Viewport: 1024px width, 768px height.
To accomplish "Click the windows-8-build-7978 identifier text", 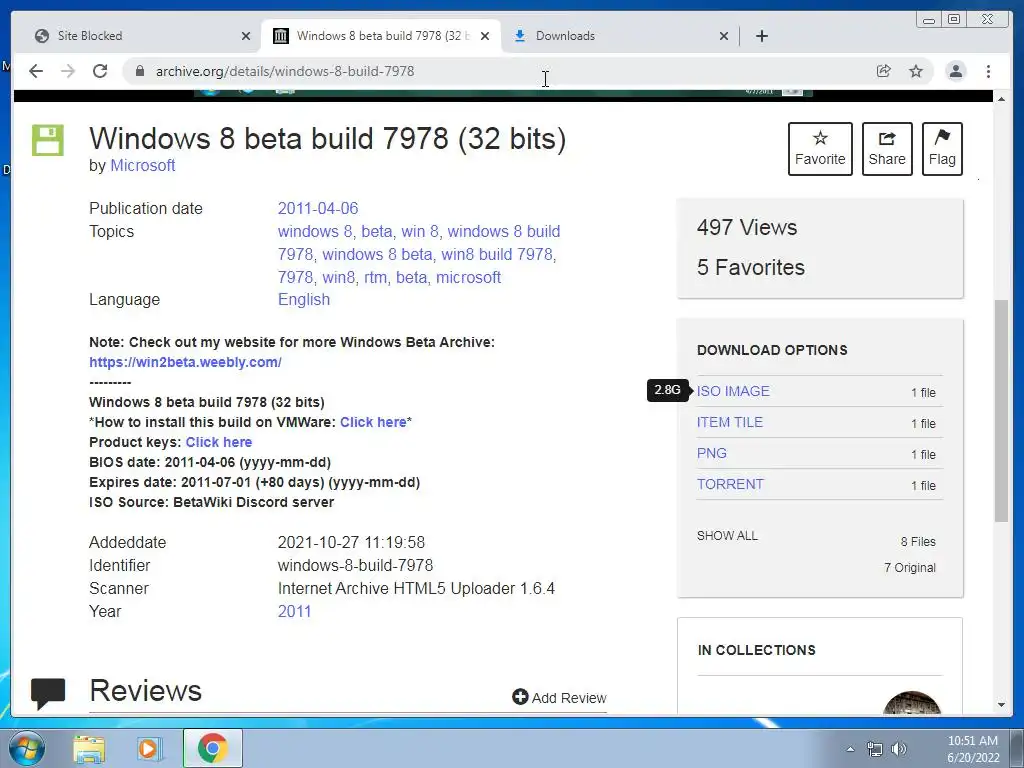I will (355, 566).
